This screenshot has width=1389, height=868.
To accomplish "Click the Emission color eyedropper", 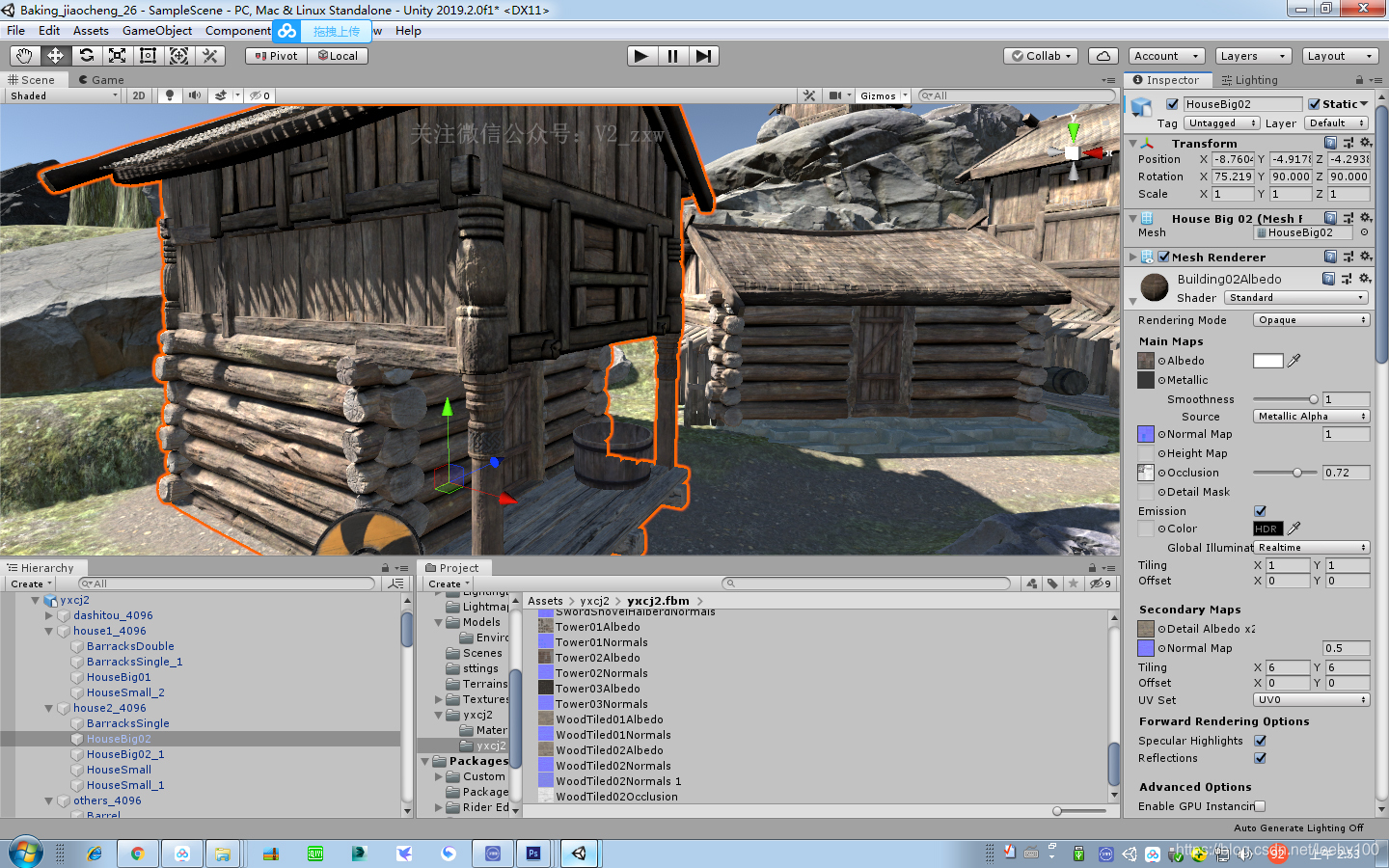I will [1294, 529].
